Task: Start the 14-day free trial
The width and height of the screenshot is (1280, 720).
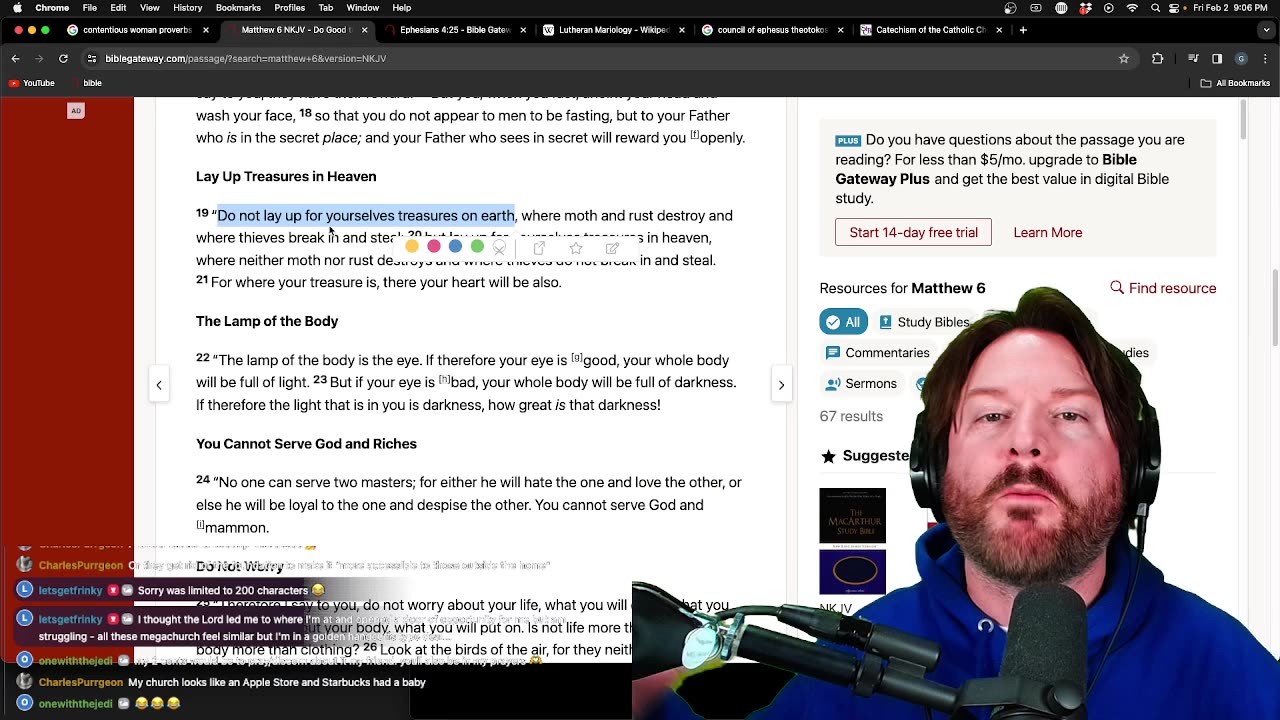Action: tap(913, 232)
